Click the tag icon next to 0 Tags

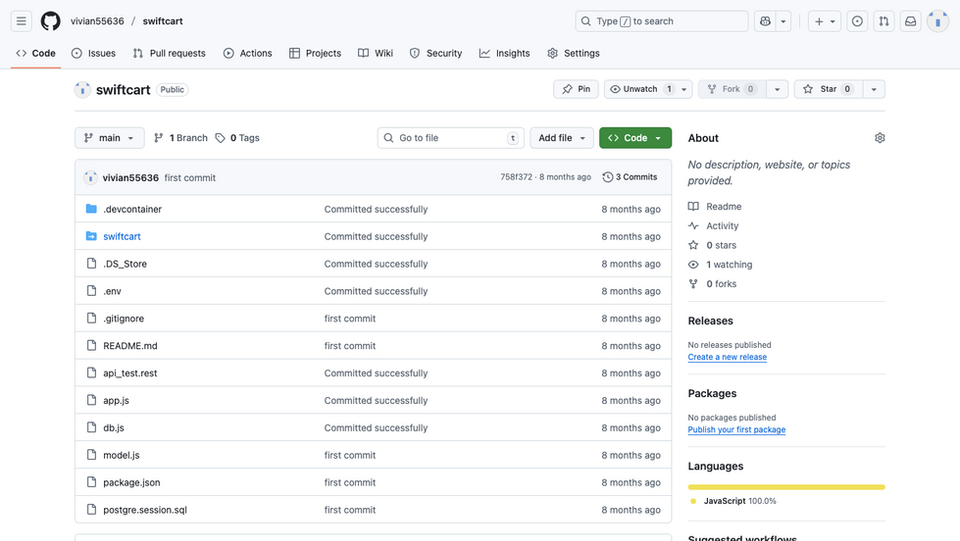pos(220,138)
